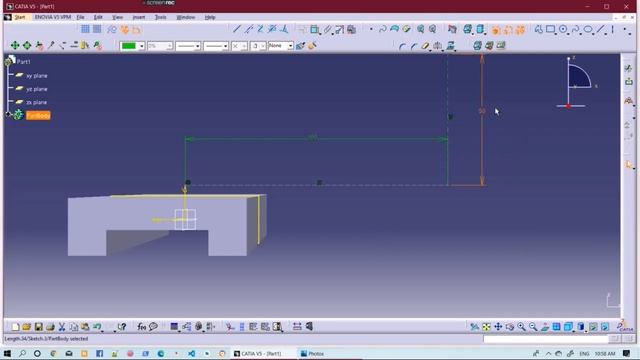Toggle the Grid display icon
Image resolution: width=640 pixels, height=360 pixels.
pyautogui.click(x=85, y=29)
